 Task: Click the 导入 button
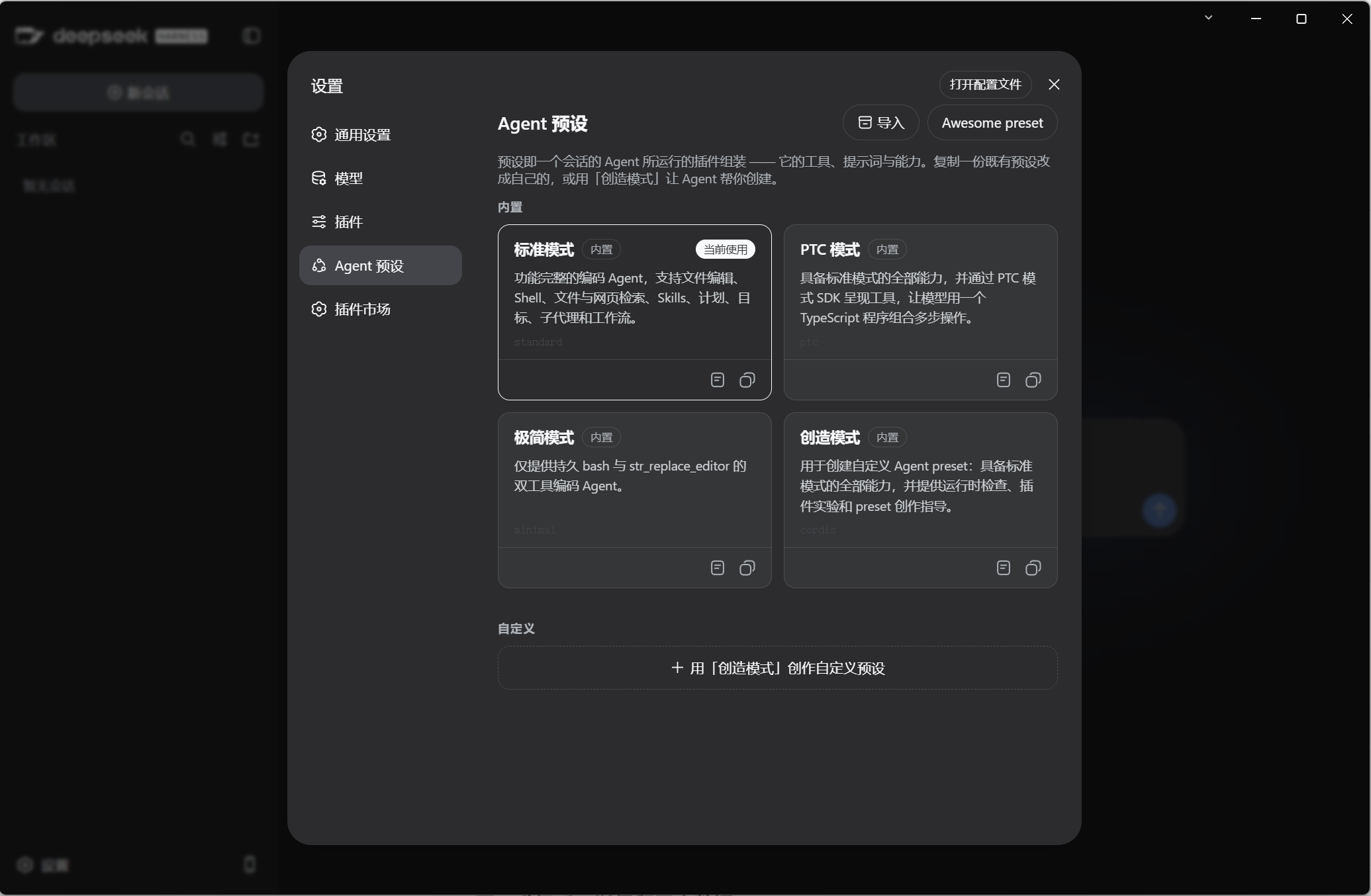880,122
